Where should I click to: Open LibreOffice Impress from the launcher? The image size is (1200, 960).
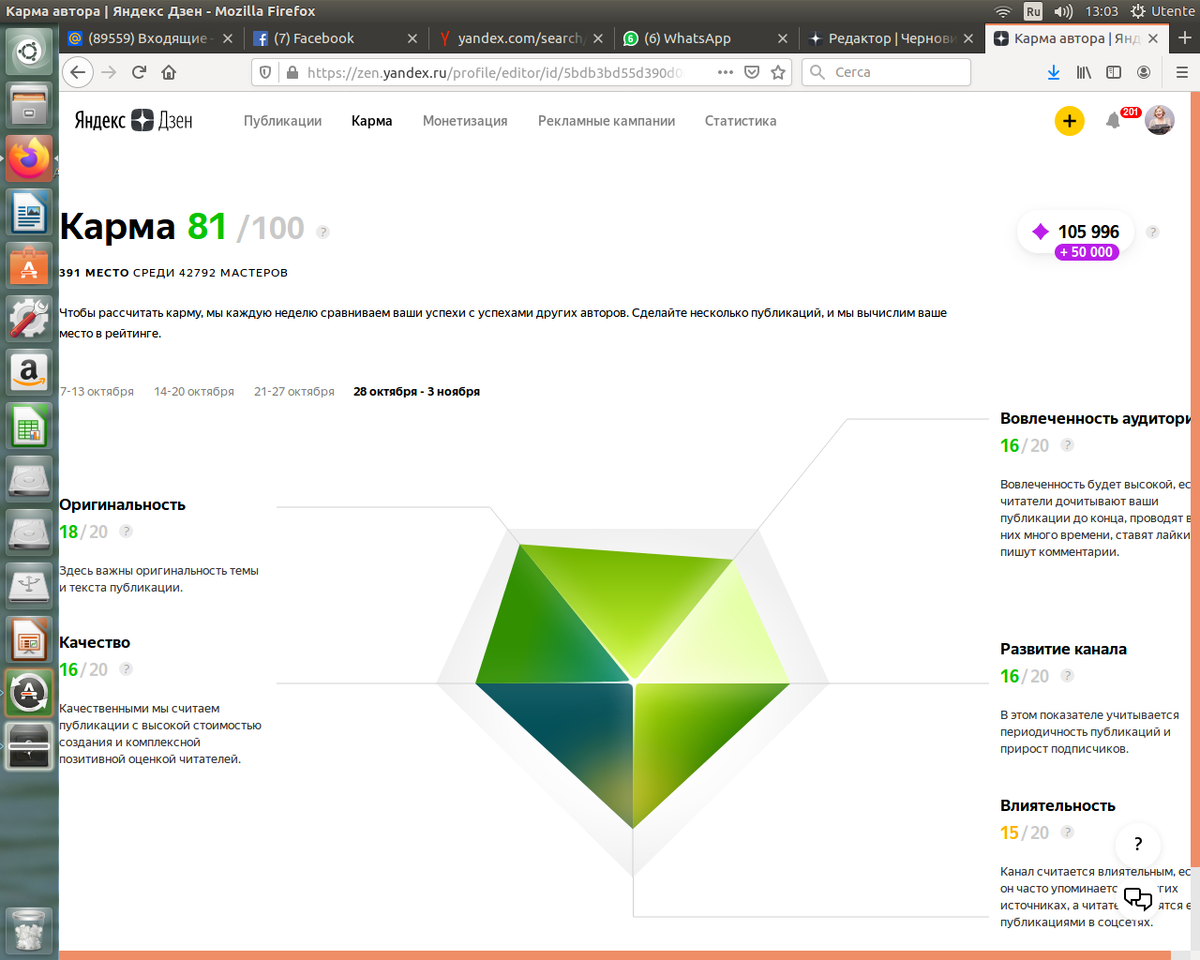(29, 638)
